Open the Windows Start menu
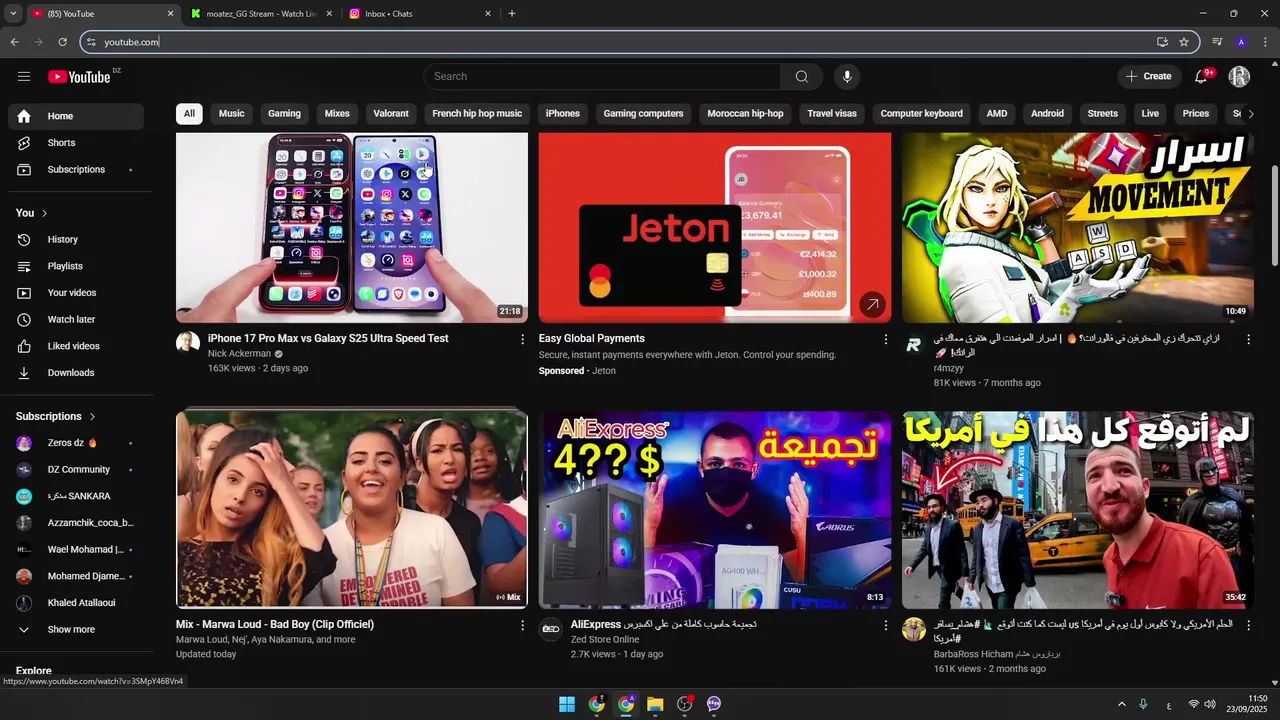 tap(567, 704)
